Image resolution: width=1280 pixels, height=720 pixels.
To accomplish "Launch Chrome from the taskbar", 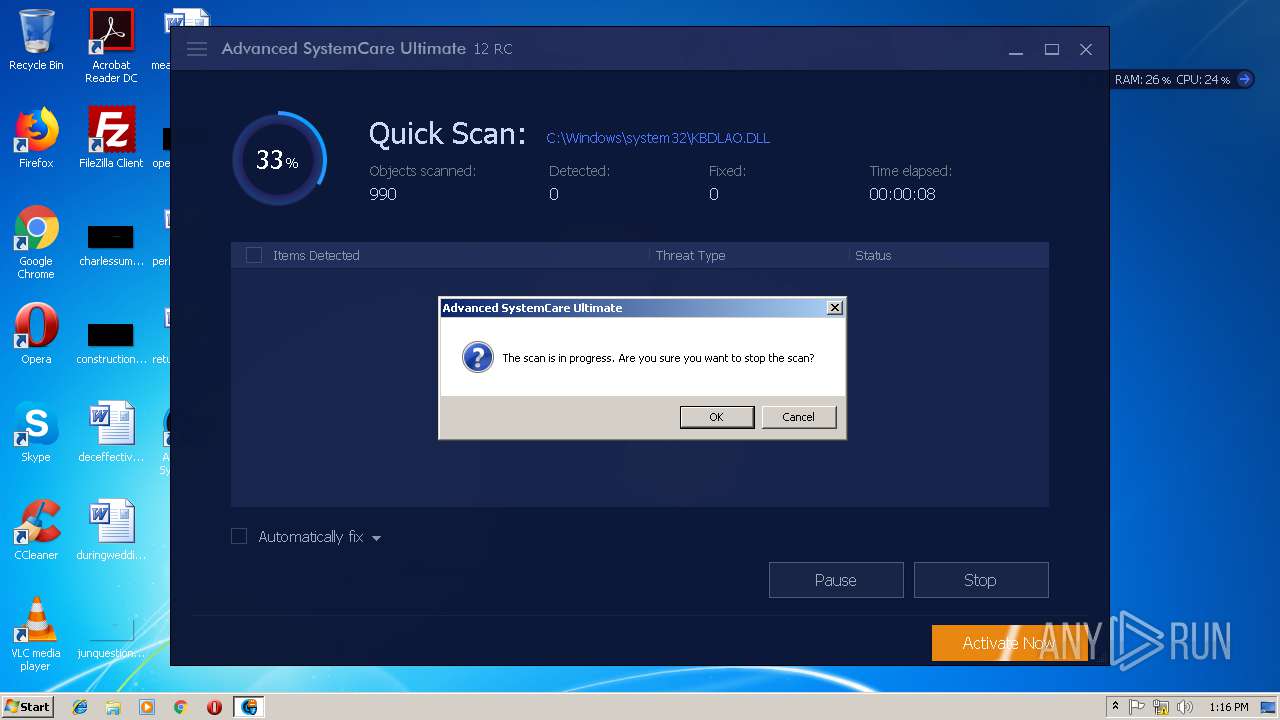I will (180, 707).
